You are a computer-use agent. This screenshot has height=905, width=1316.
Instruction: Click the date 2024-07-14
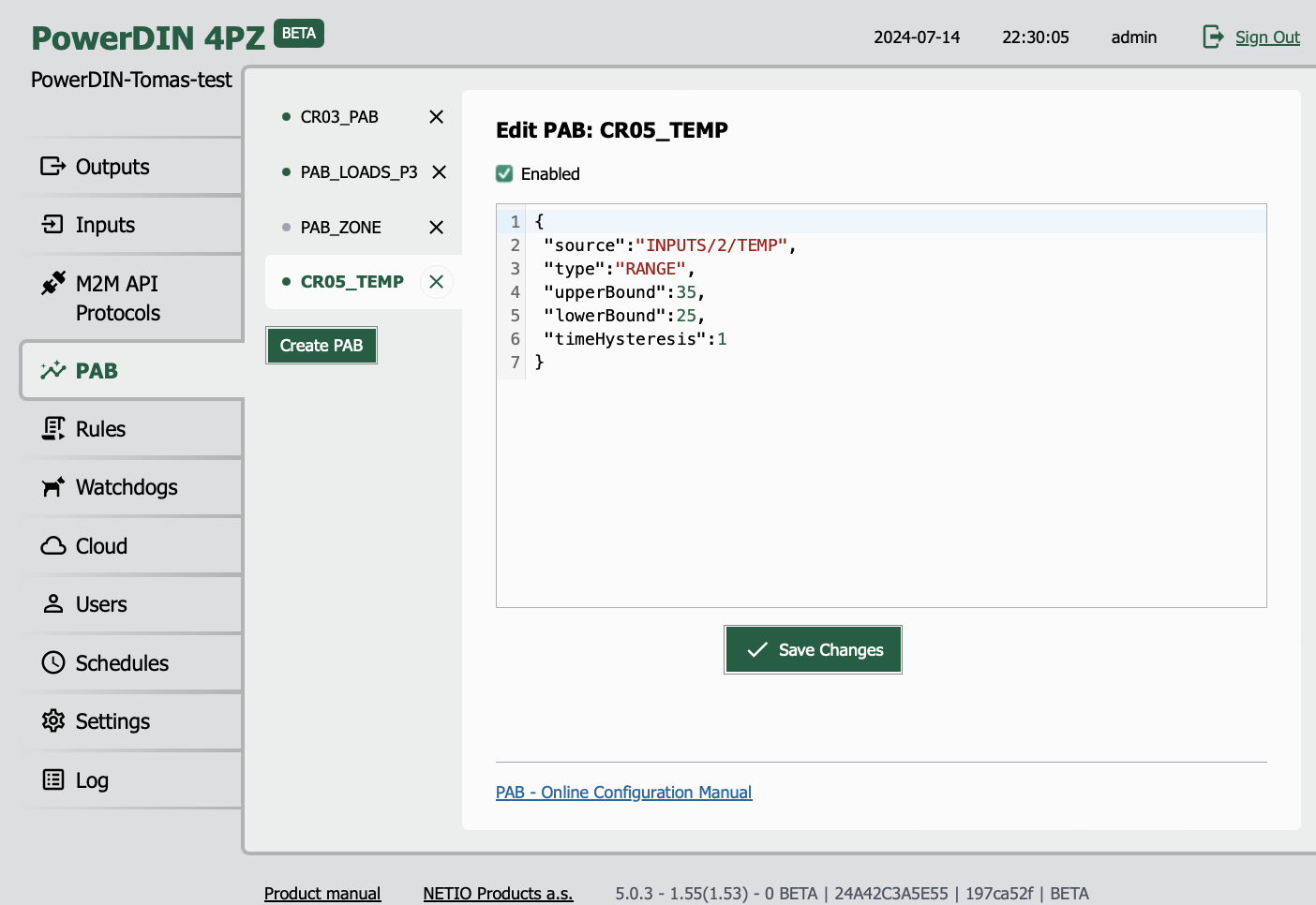[x=917, y=37]
